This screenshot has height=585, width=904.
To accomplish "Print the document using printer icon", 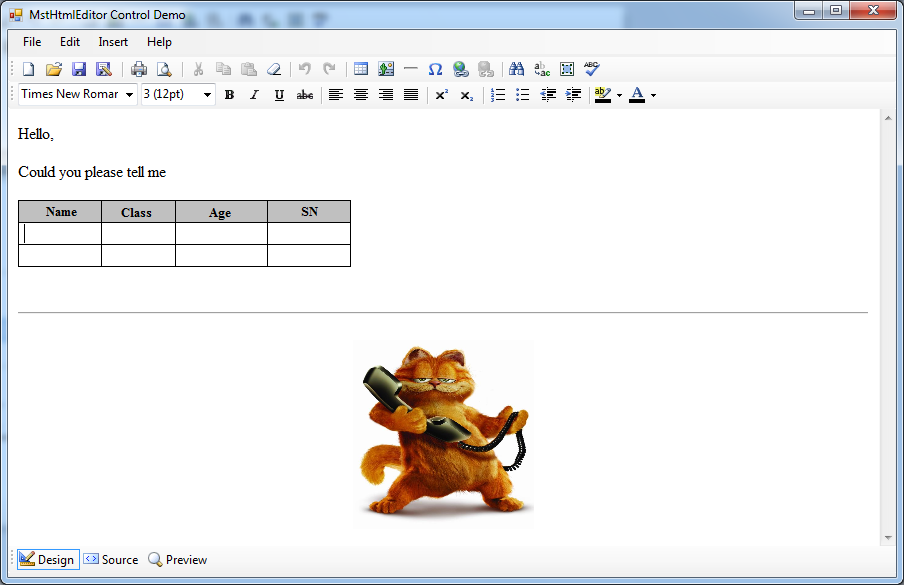I will [139, 69].
